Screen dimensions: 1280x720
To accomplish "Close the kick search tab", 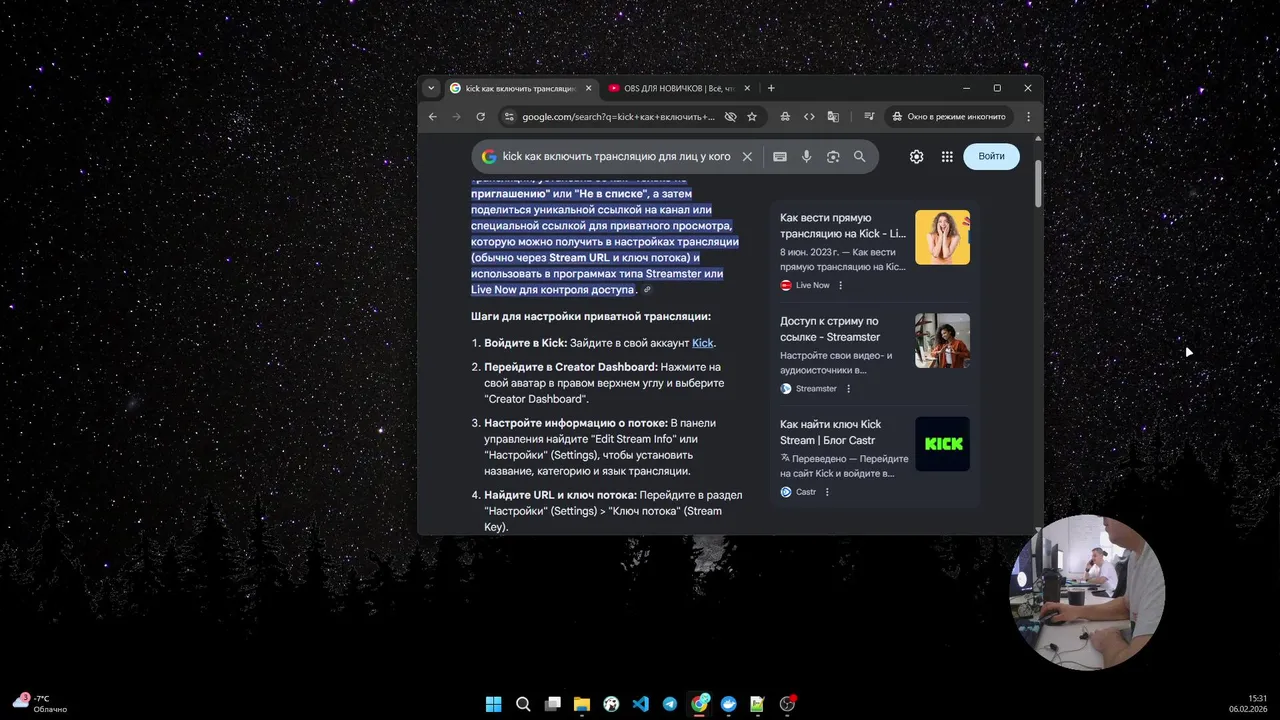I will [x=588, y=88].
